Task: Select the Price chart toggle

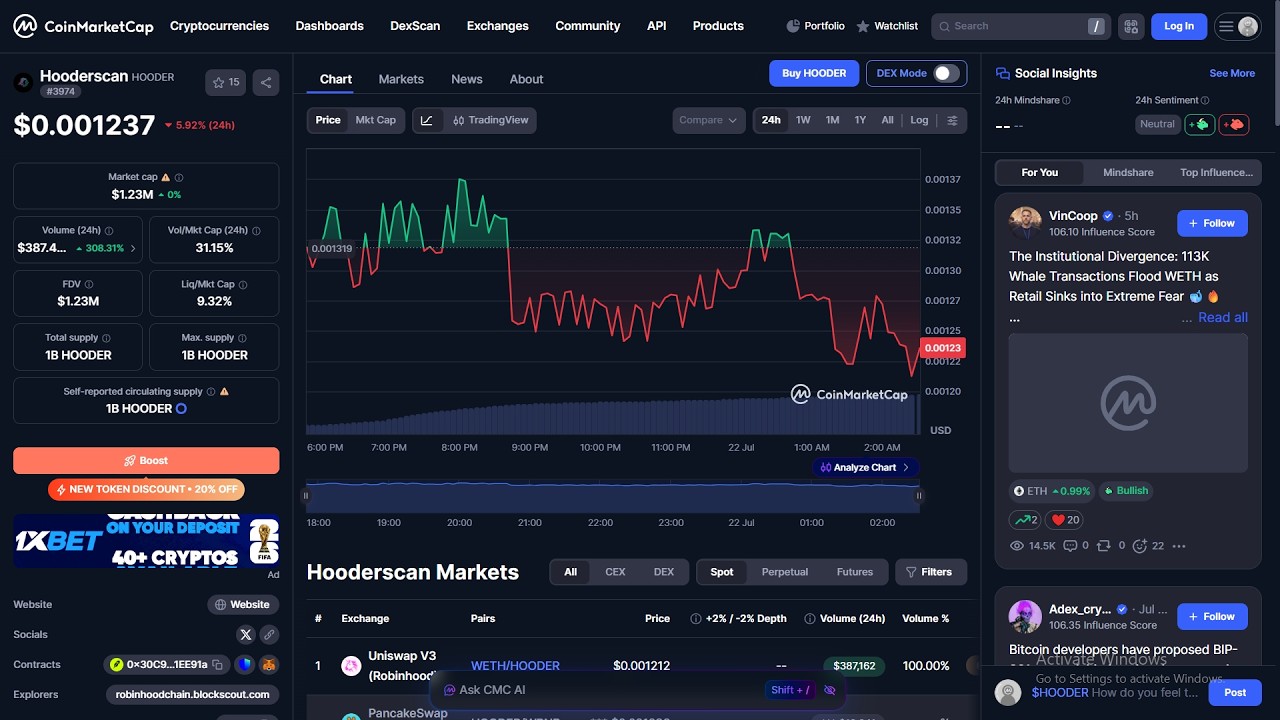Action: click(328, 120)
